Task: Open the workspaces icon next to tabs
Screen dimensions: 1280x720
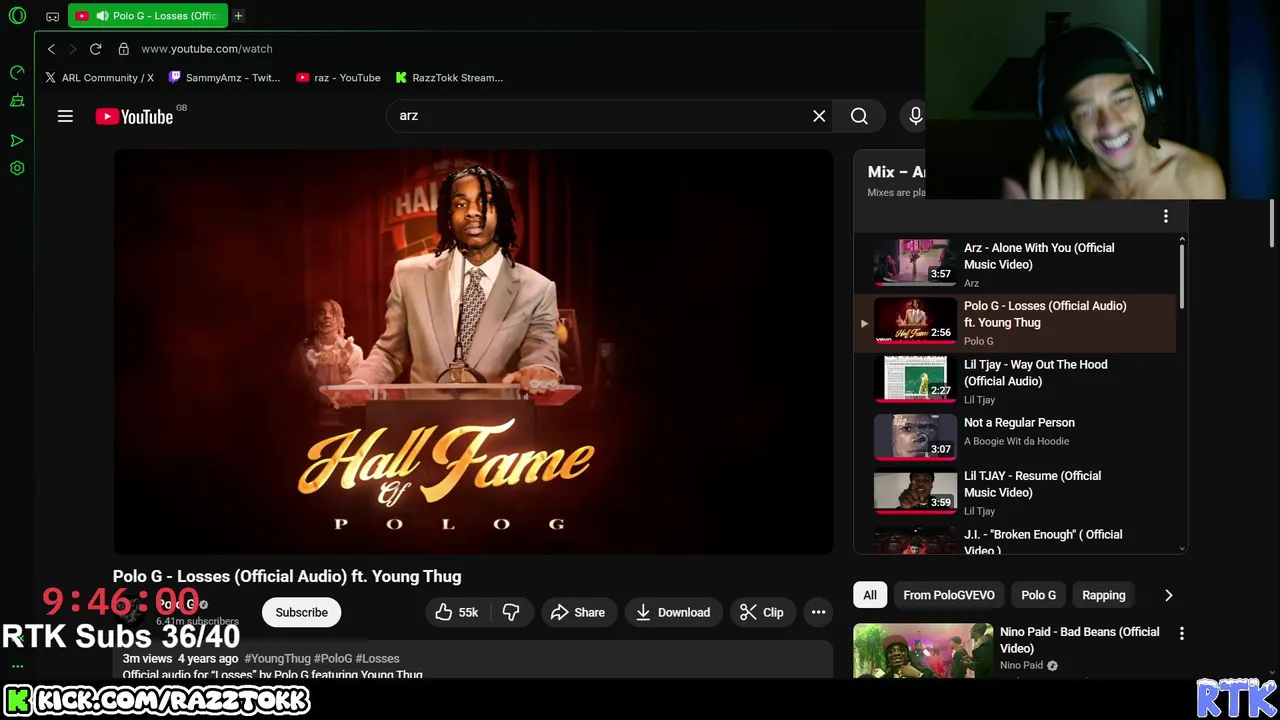Action: [52, 16]
